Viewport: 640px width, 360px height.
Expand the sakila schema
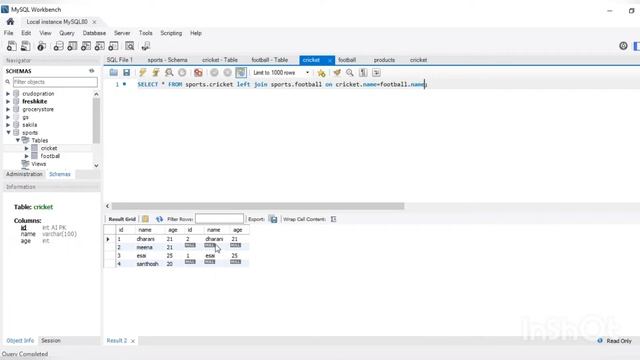coord(8,125)
